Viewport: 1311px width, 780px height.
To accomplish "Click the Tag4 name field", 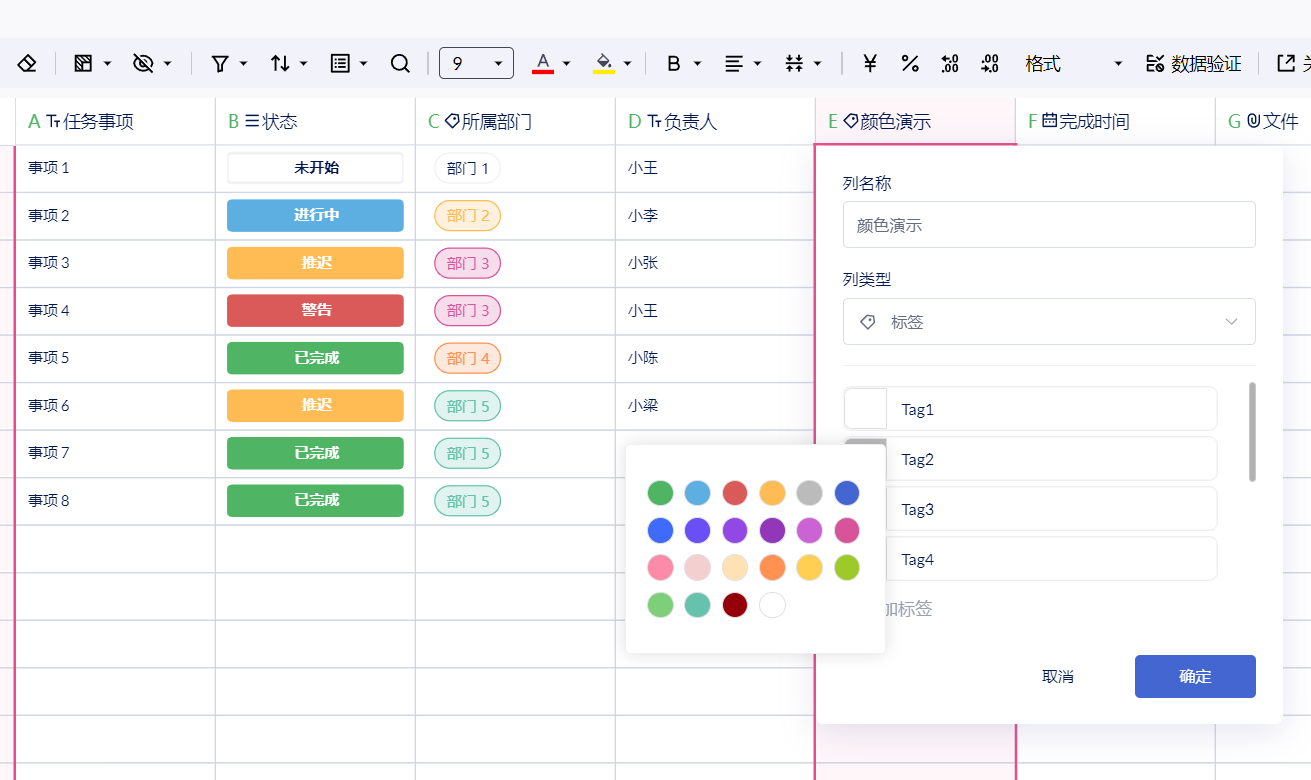I will click(x=1052, y=559).
